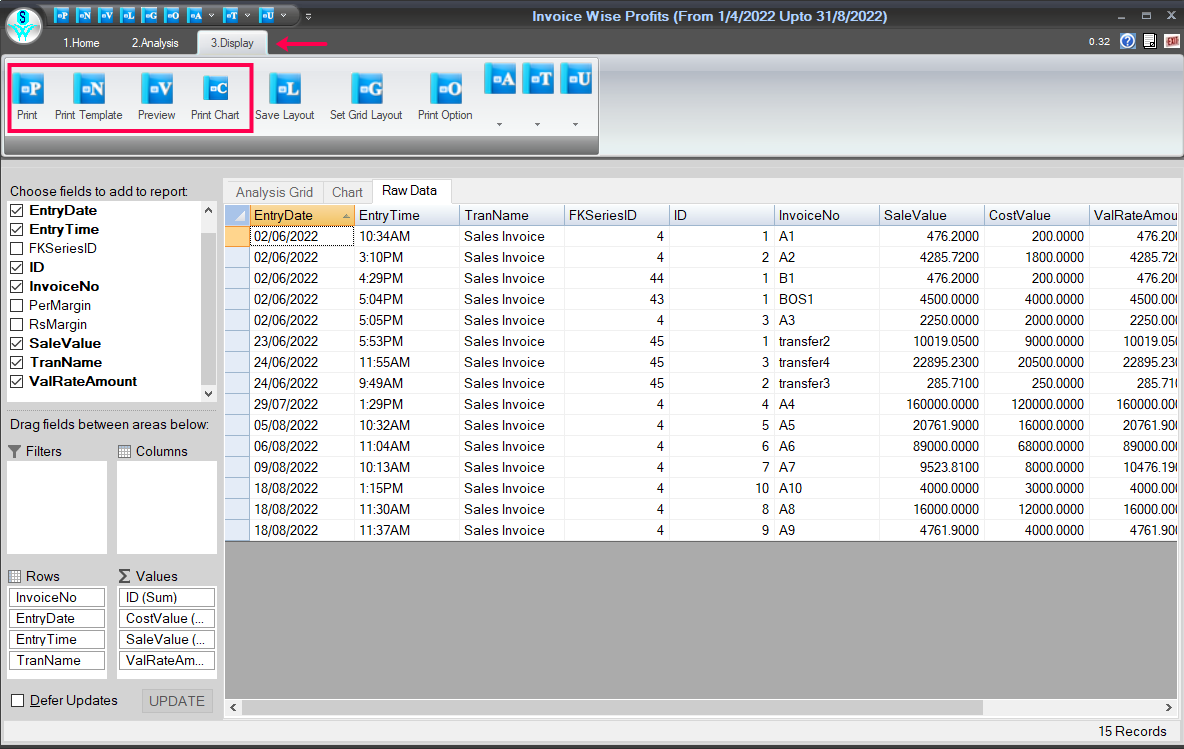Open Print Option from the ribbon
Image resolution: width=1184 pixels, height=749 pixels.
pos(446,88)
